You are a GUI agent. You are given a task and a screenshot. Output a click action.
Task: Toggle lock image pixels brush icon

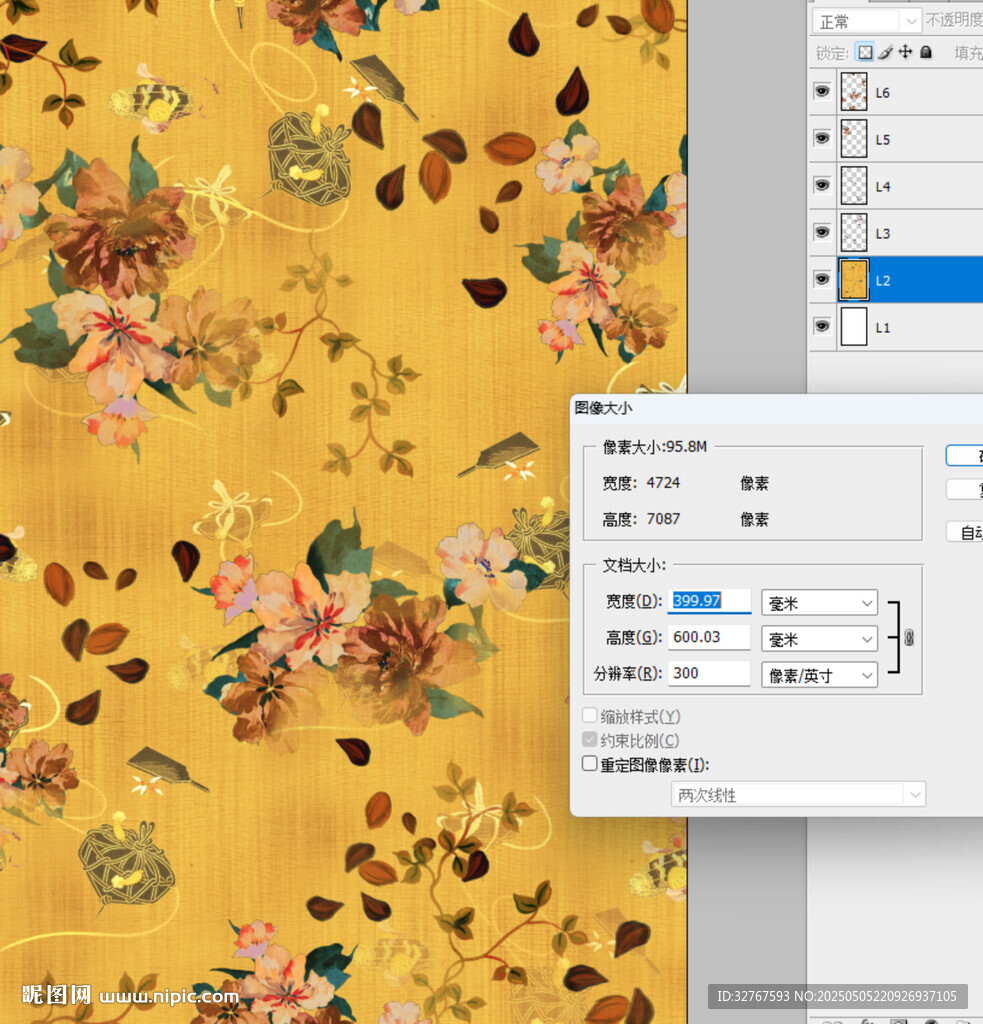coord(886,52)
